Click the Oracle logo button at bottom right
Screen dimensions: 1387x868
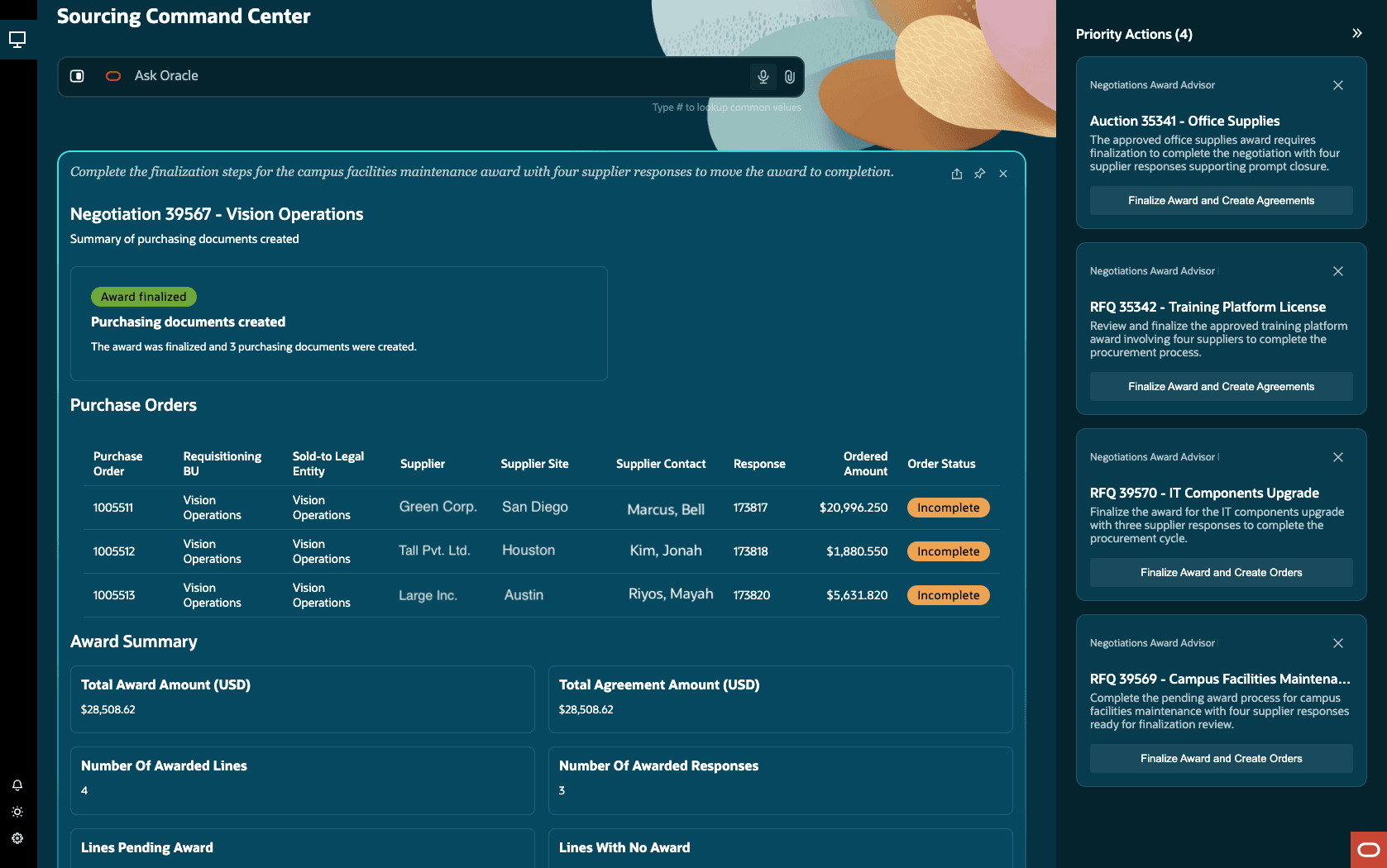pos(1369,849)
